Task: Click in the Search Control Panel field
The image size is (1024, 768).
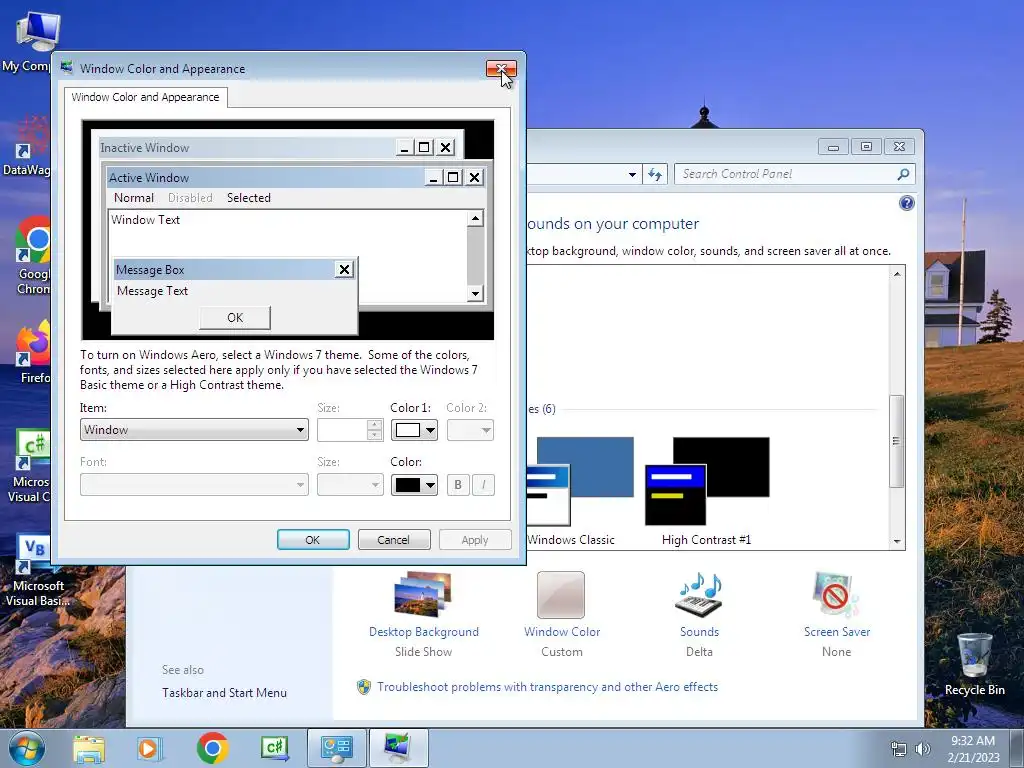Action: tap(786, 174)
